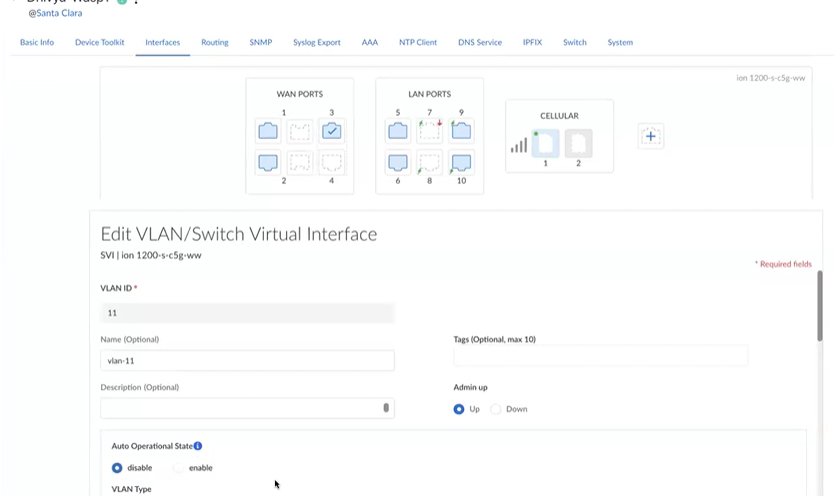Click Cellular SIM 1 icon
This screenshot has height=496, width=834.
(545, 144)
